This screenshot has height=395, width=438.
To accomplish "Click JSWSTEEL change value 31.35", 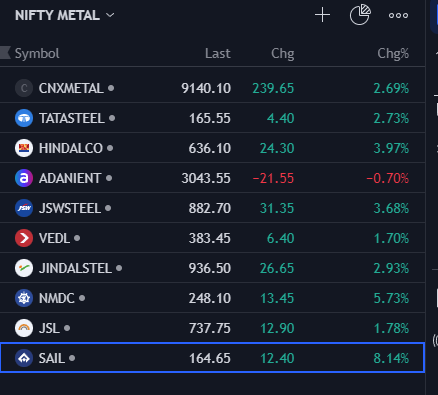I will (277, 208).
